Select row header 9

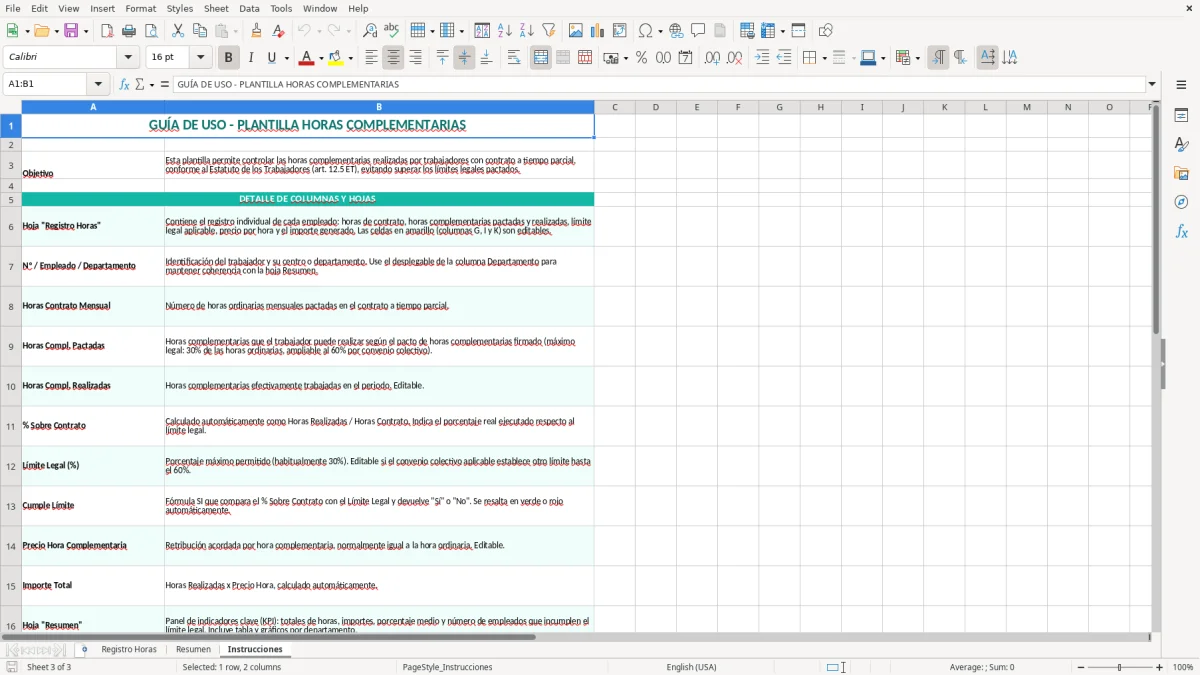pos(11,346)
